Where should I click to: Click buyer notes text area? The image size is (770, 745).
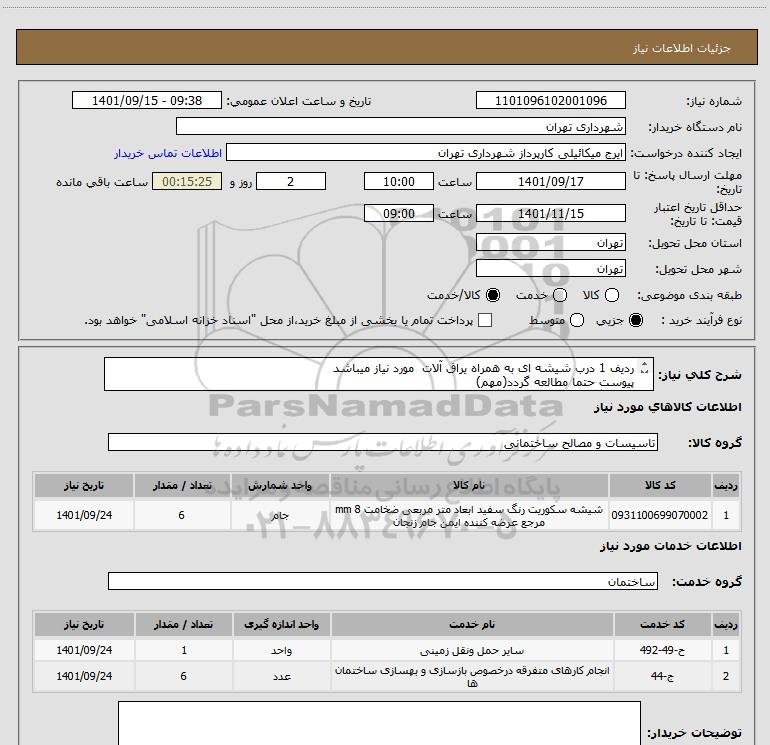379,724
